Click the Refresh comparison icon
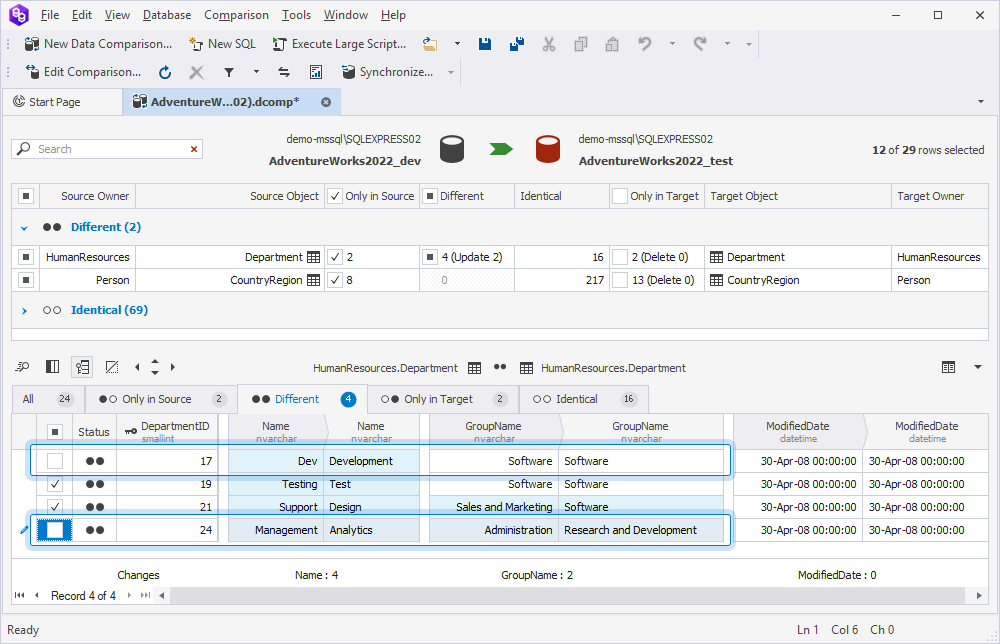Screen dimensions: 1000x644 coord(165,72)
